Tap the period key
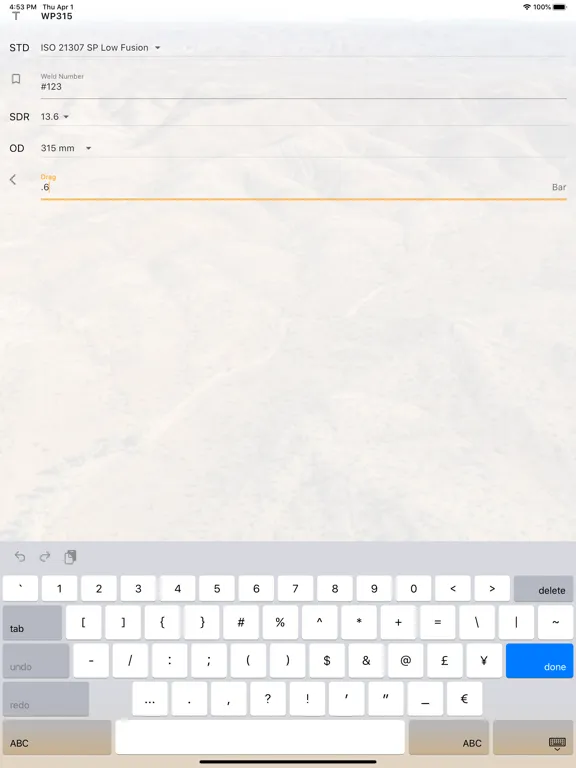This screenshot has height=768, width=576. 189,699
